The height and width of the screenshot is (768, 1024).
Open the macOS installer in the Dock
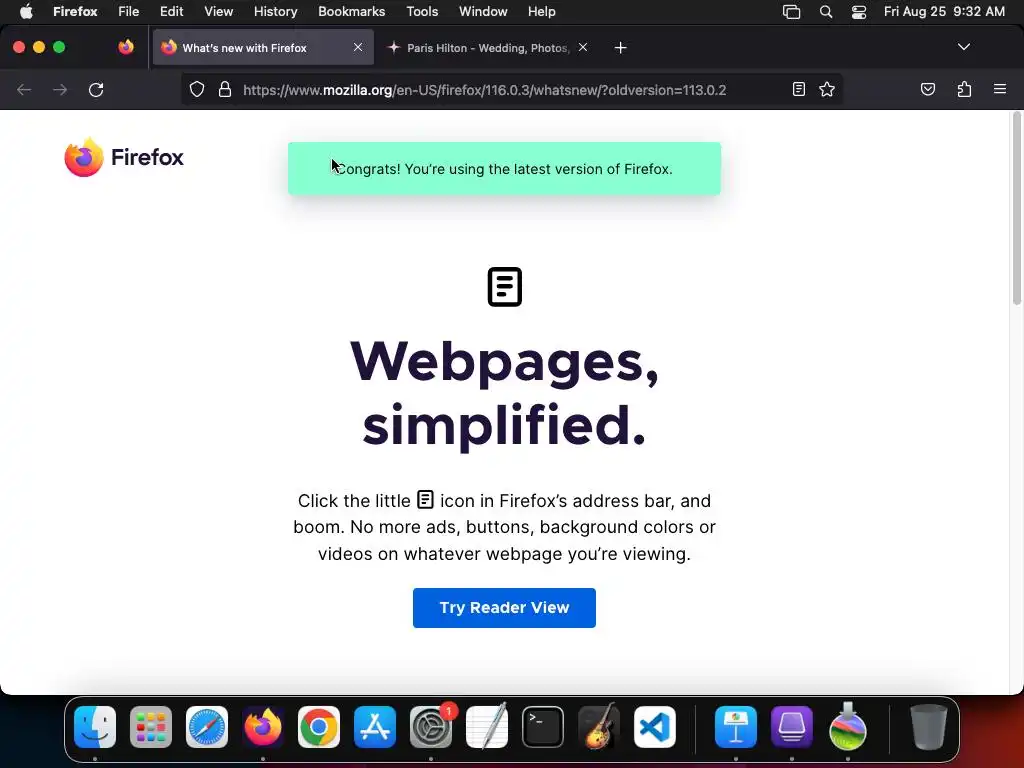(x=848, y=727)
